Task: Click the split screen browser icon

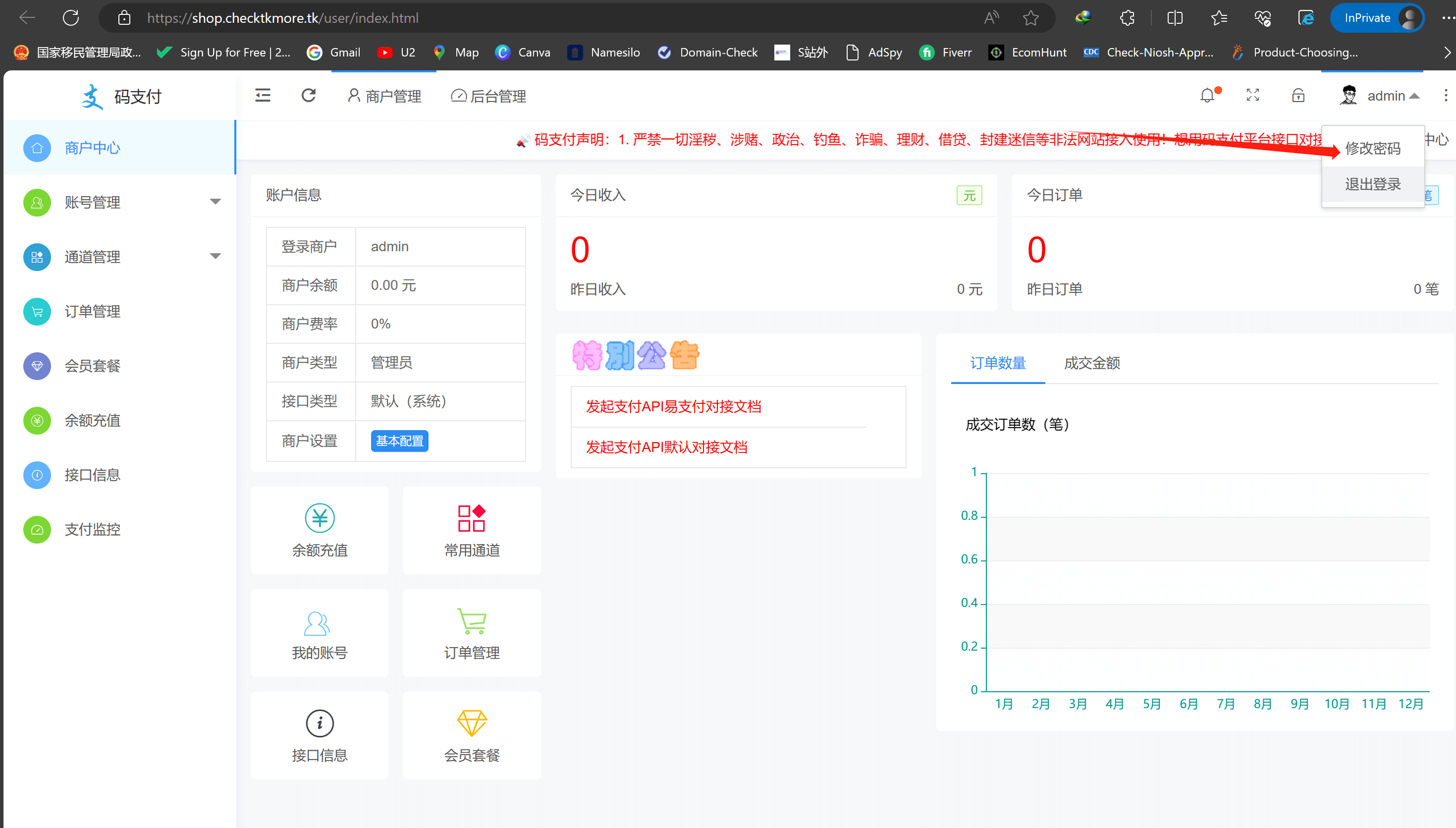Action: coord(1175,18)
